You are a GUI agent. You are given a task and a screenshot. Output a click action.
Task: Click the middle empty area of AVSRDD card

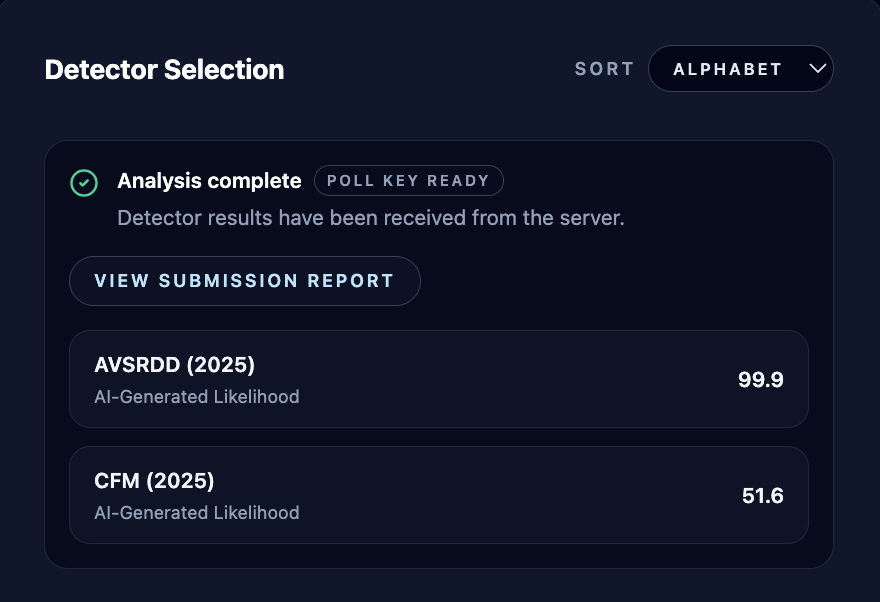500,380
